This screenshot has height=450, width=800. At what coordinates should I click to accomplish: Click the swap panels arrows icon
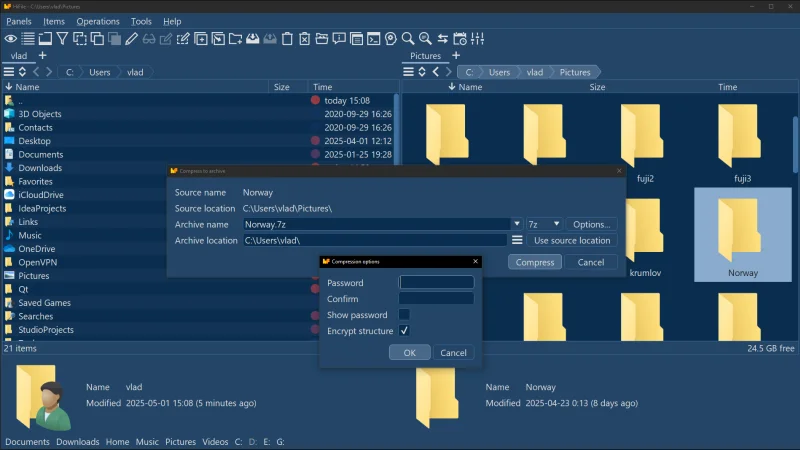click(443, 39)
